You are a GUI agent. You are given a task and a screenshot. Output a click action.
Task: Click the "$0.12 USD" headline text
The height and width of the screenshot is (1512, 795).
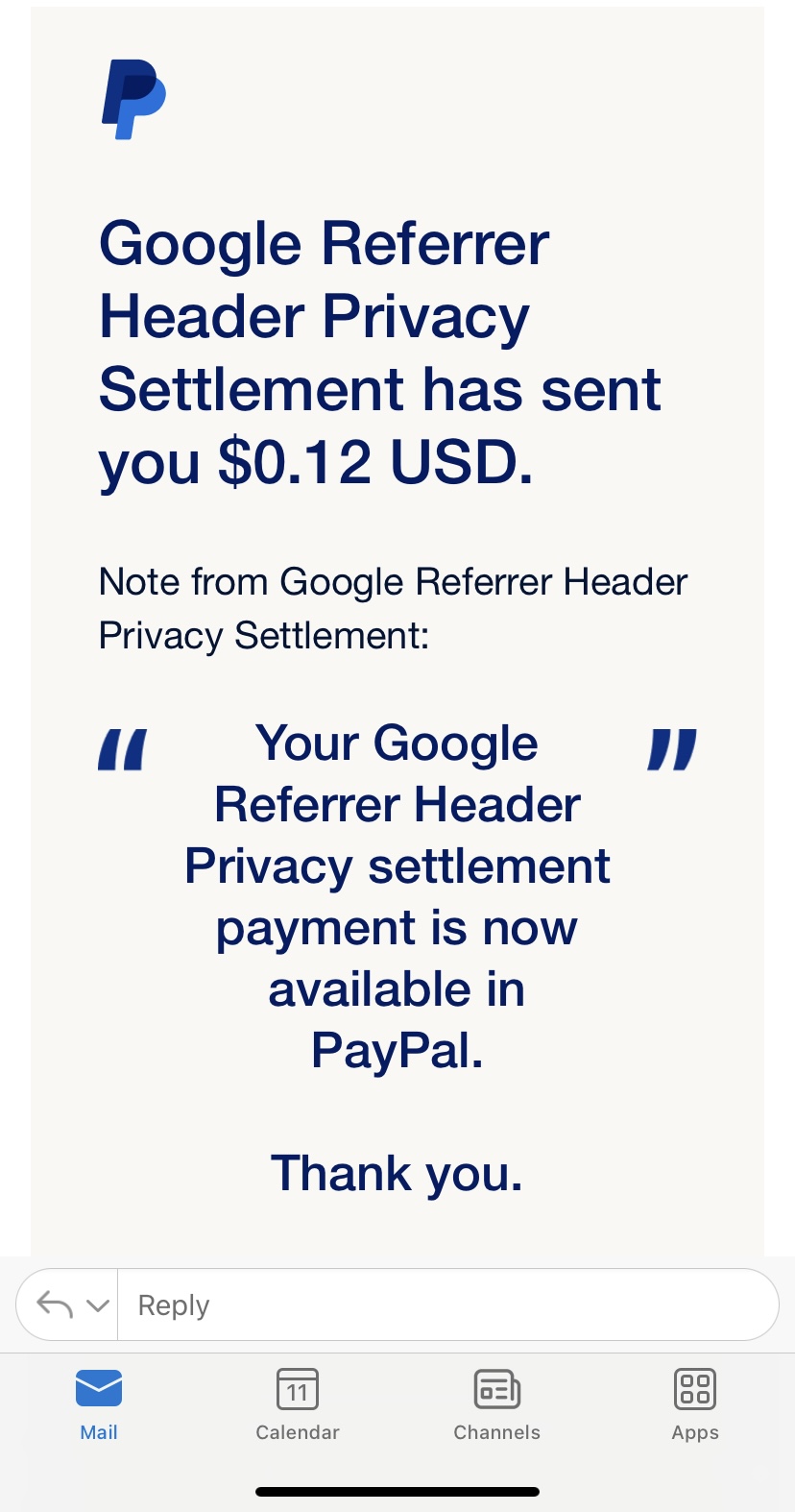click(x=374, y=462)
